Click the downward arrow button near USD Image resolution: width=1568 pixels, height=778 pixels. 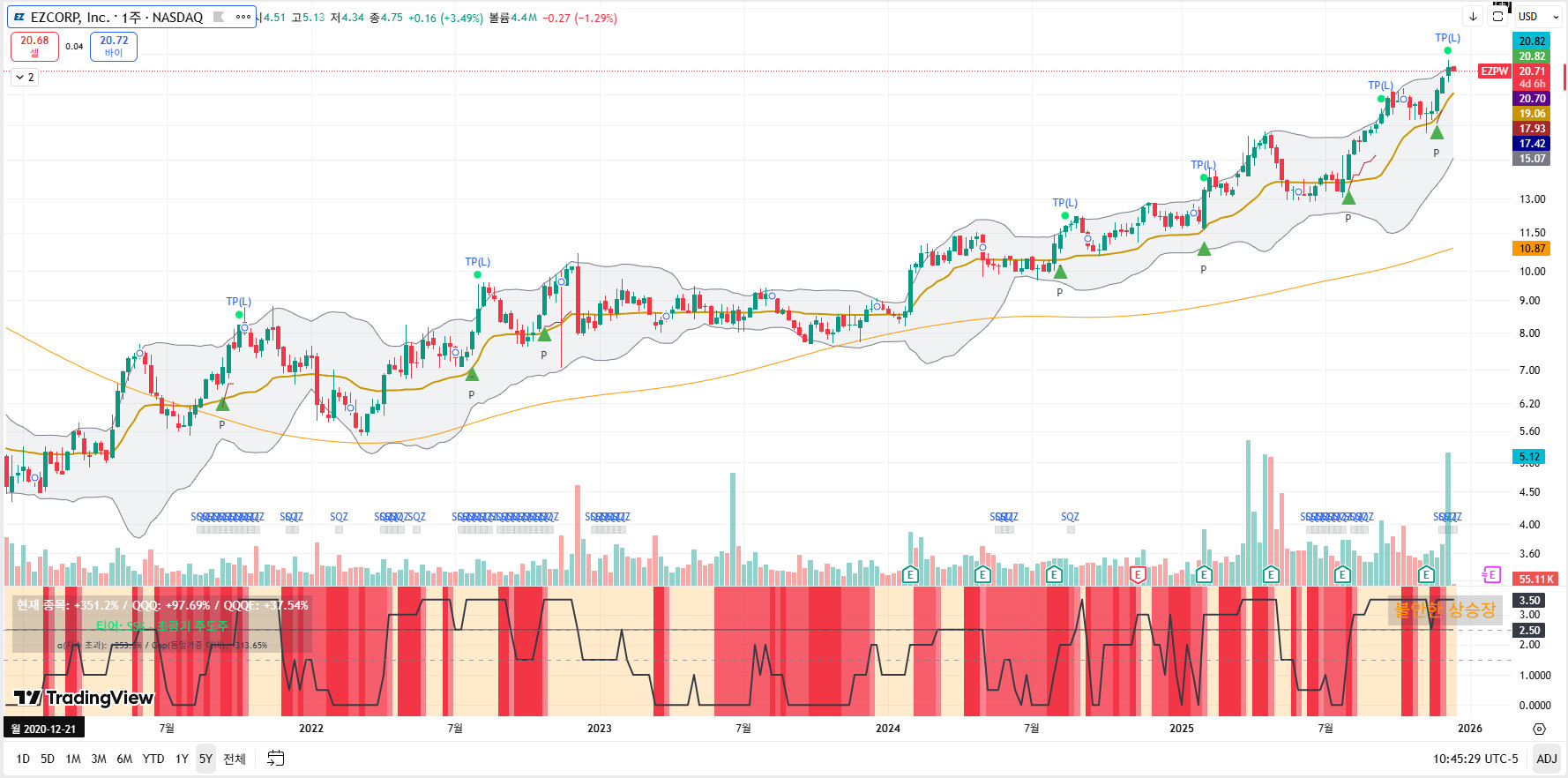tap(1474, 17)
